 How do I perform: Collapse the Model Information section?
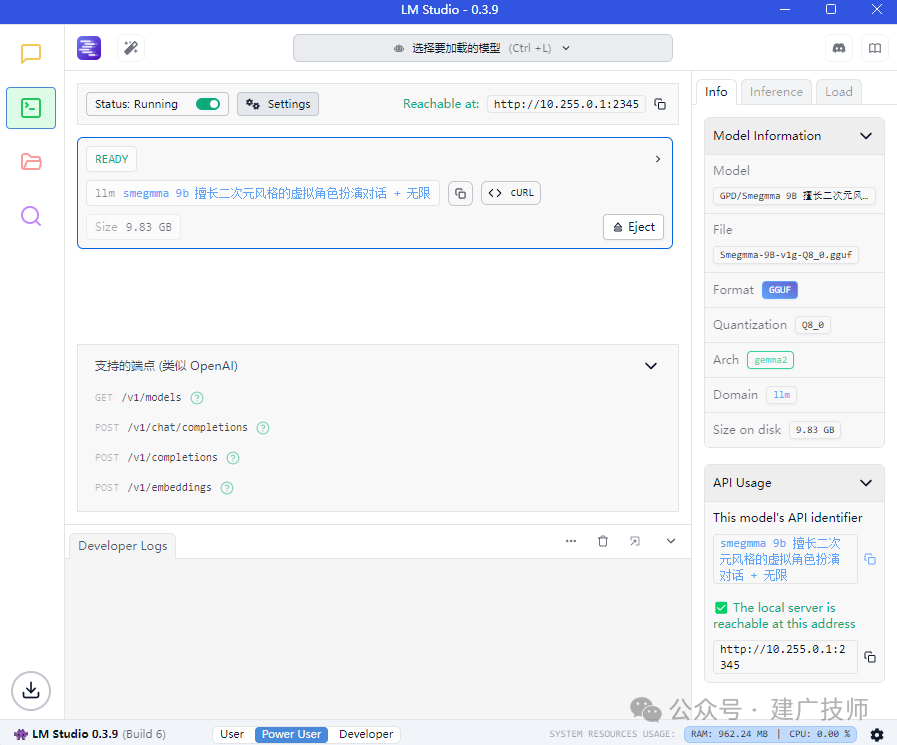click(x=866, y=136)
